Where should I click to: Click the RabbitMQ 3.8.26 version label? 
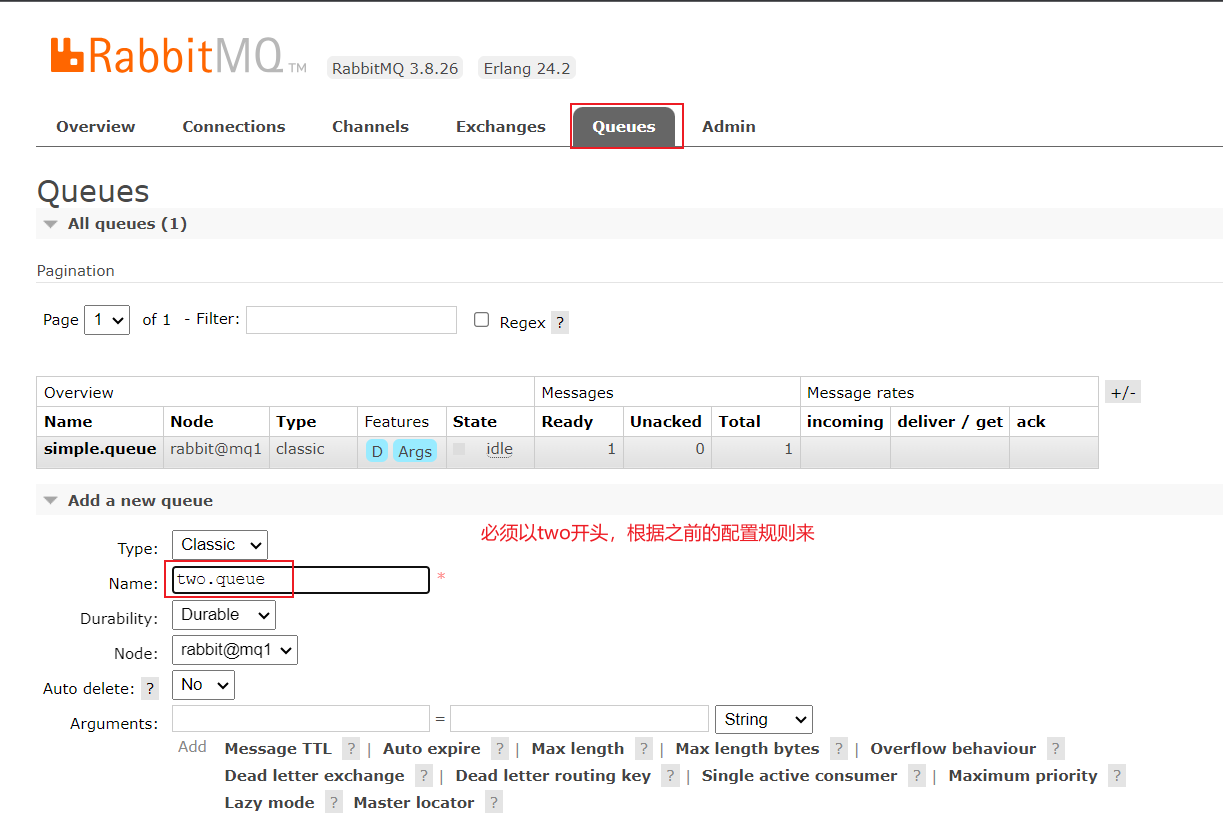point(395,69)
